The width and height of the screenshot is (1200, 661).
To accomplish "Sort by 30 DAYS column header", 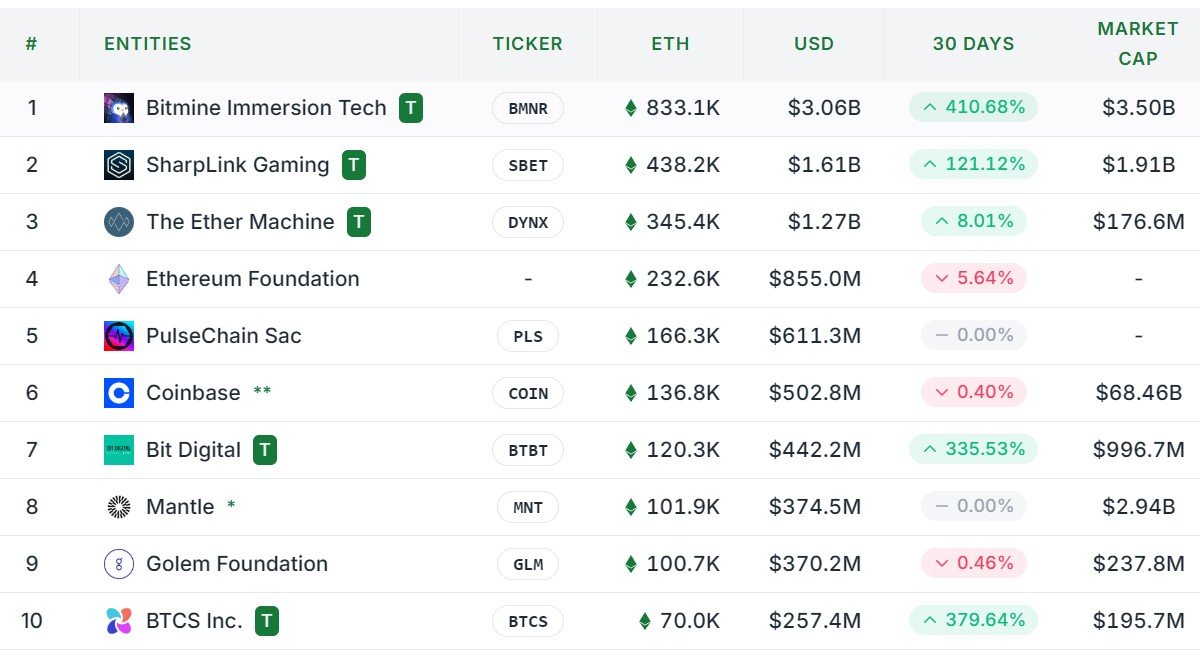I will [973, 44].
